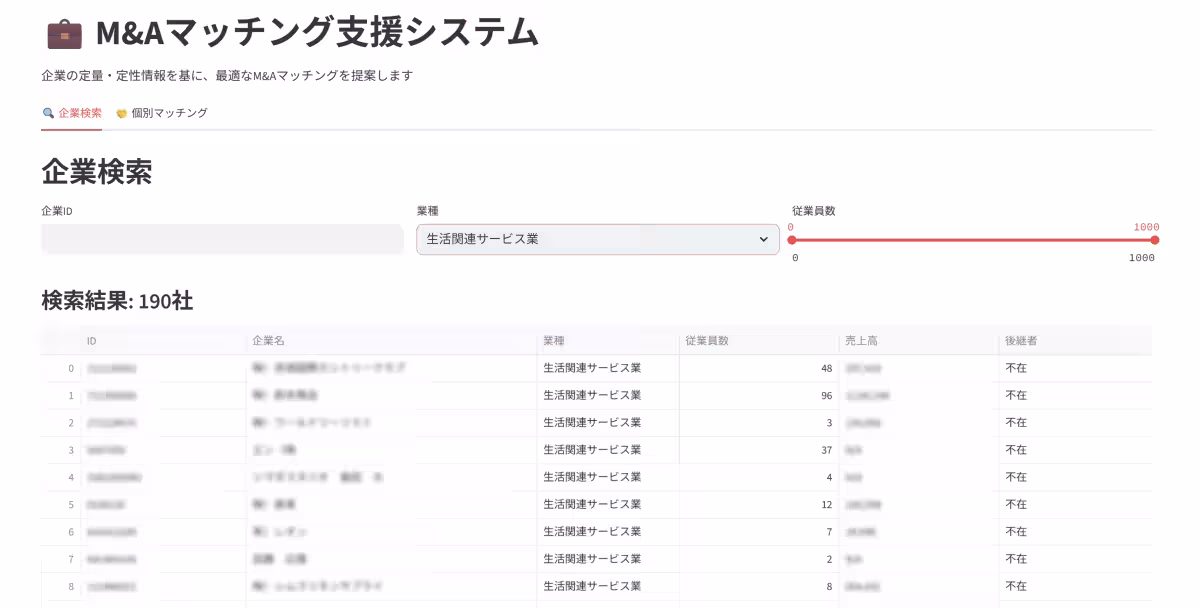Click the chevron on the 業種 combo box

(x=765, y=239)
